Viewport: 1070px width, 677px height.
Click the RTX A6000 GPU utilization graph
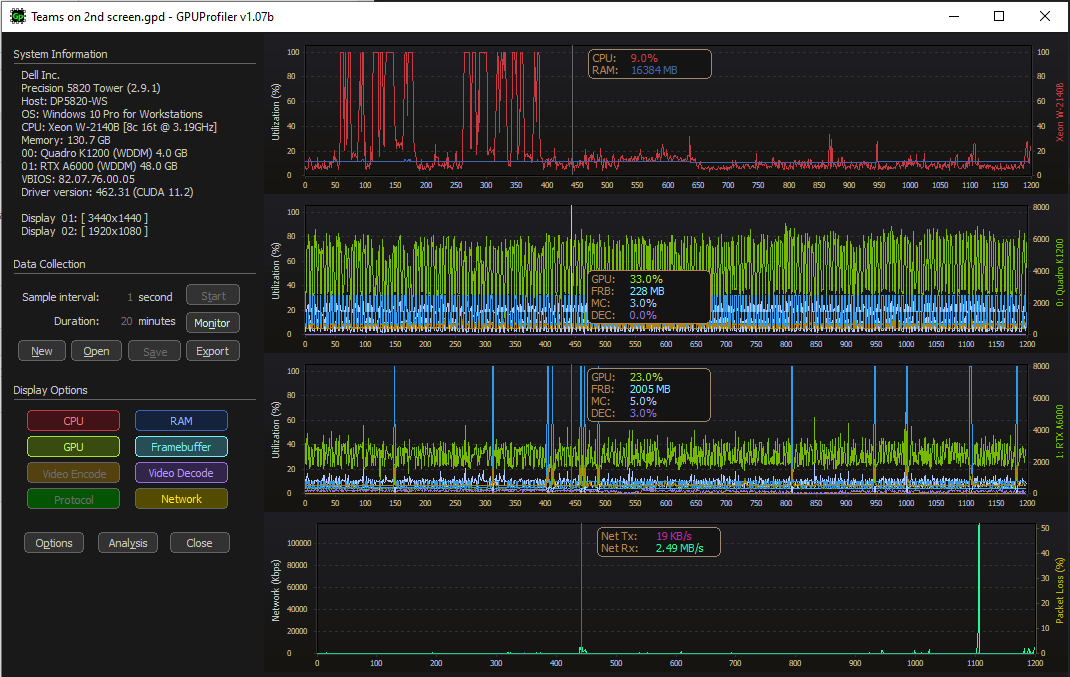click(666, 429)
